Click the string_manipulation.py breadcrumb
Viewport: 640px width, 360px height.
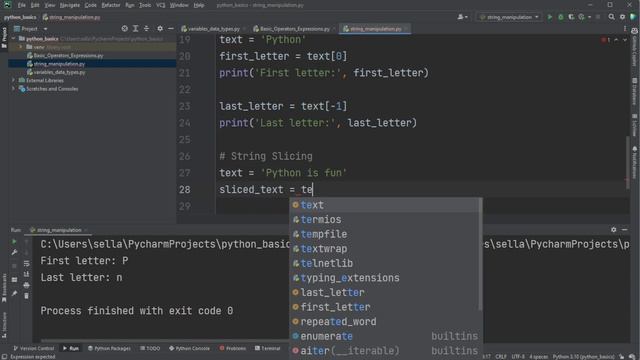click(x=71, y=17)
